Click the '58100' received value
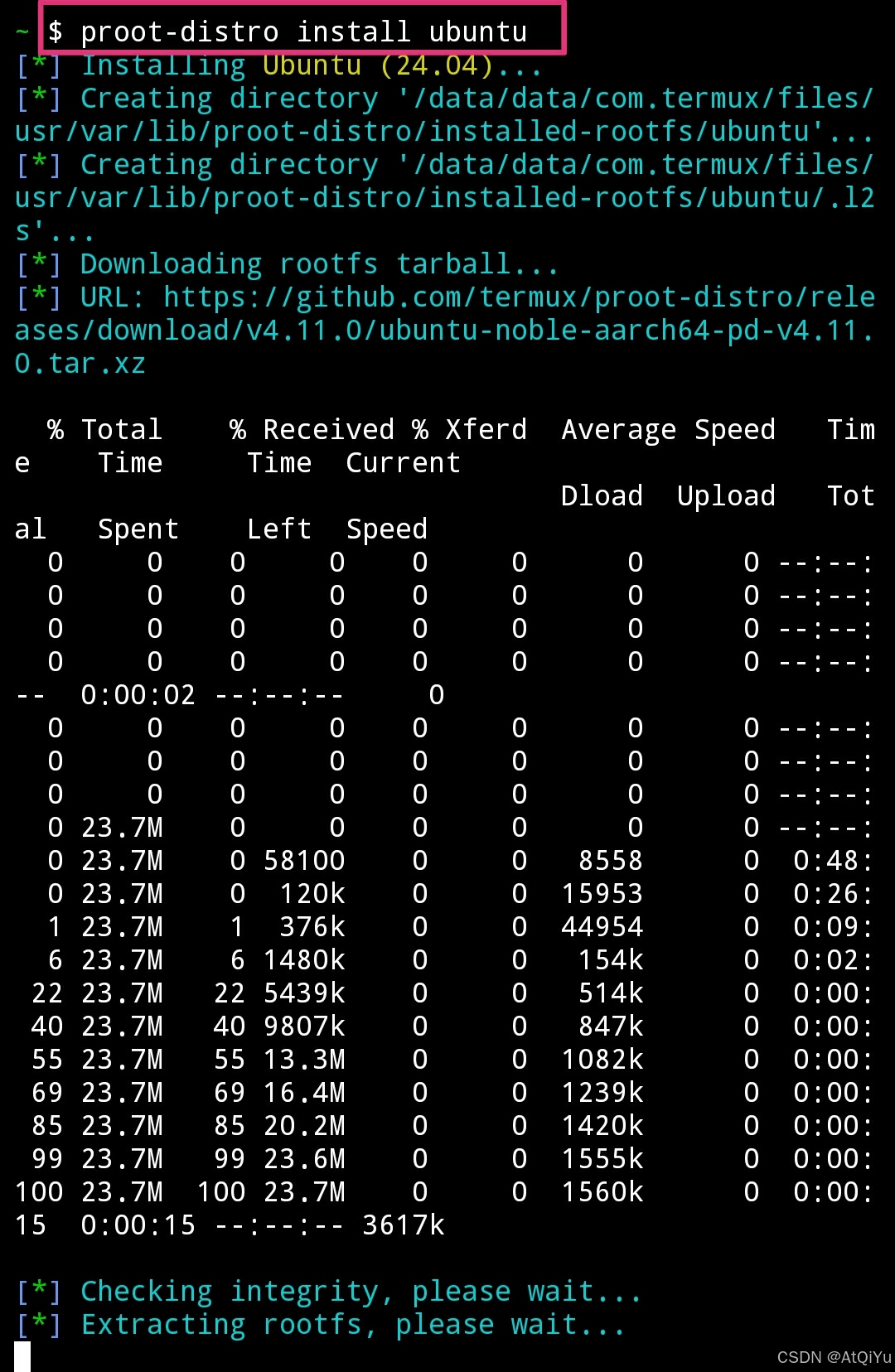The height and width of the screenshot is (1372, 895). point(304,860)
